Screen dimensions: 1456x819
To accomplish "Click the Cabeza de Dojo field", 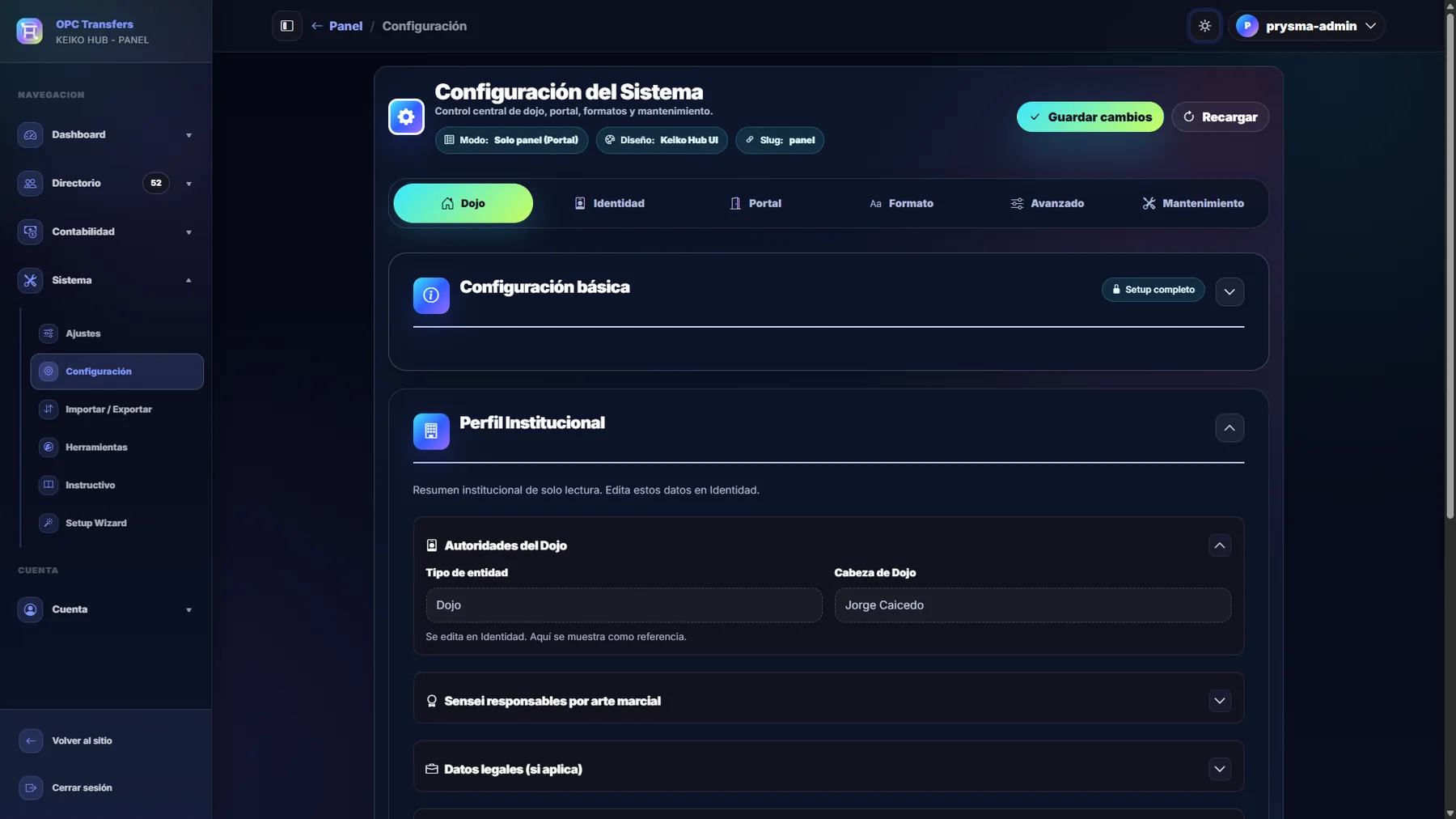I will click(x=1033, y=605).
